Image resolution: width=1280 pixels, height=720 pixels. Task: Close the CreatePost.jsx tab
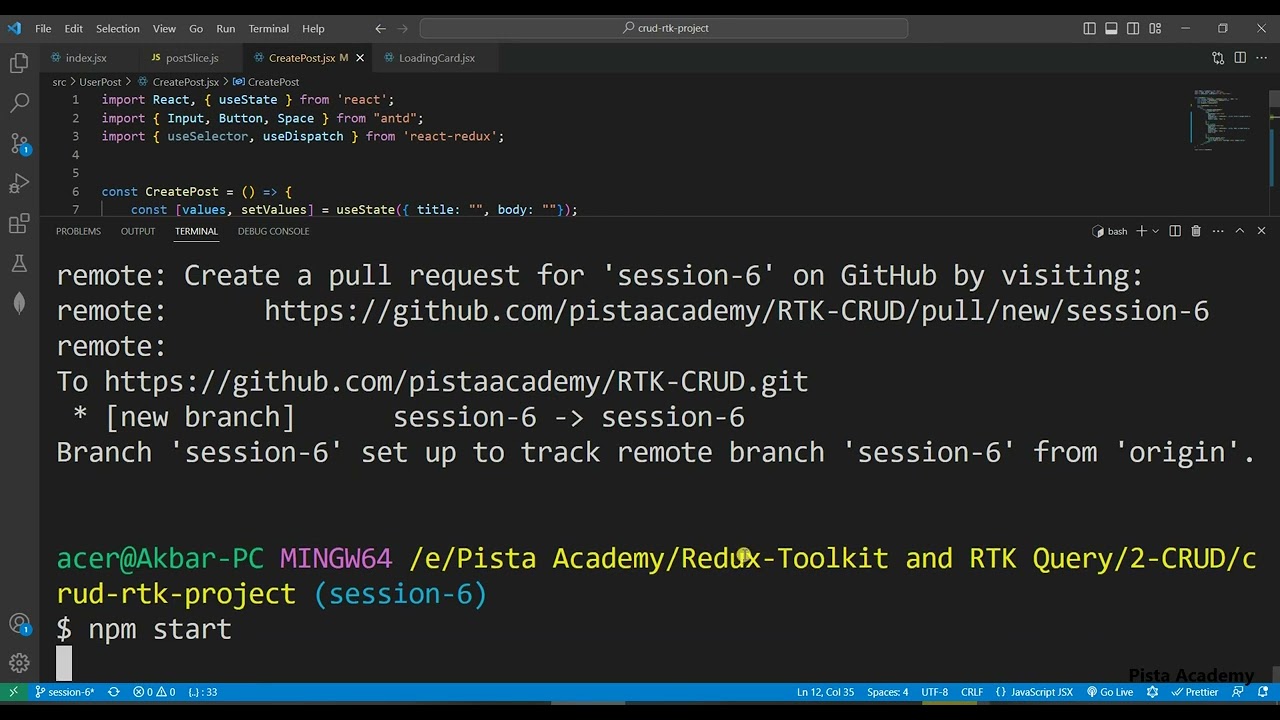tap(360, 58)
